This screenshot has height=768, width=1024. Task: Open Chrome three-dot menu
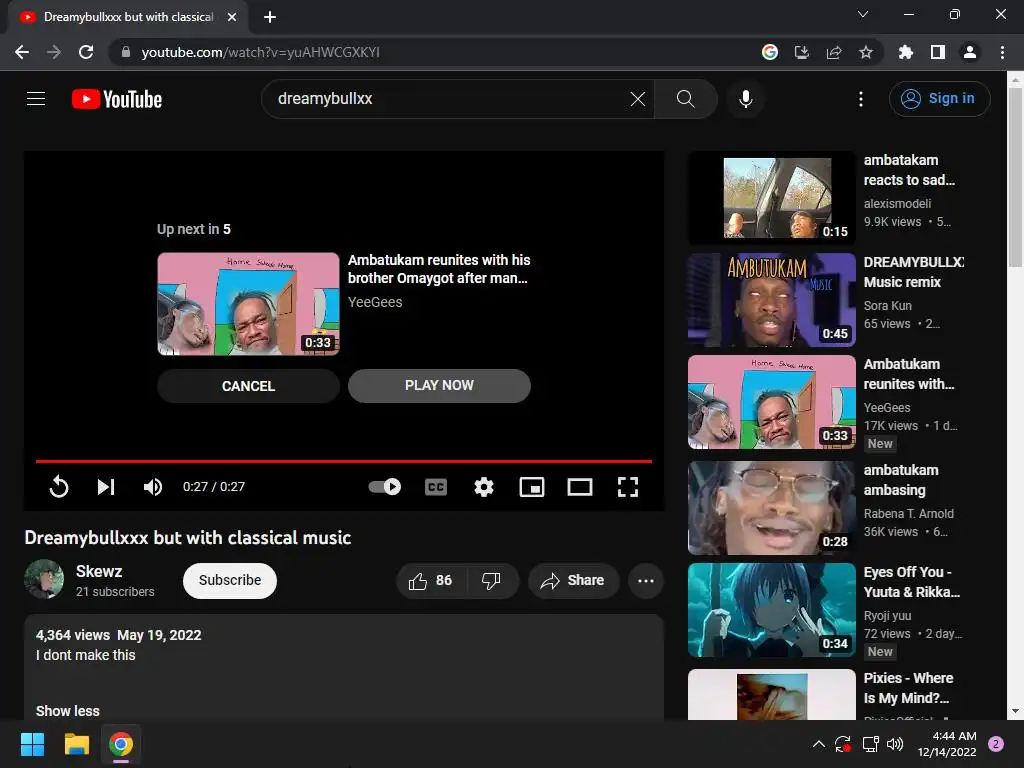pyautogui.click(x=1002, y=52)
